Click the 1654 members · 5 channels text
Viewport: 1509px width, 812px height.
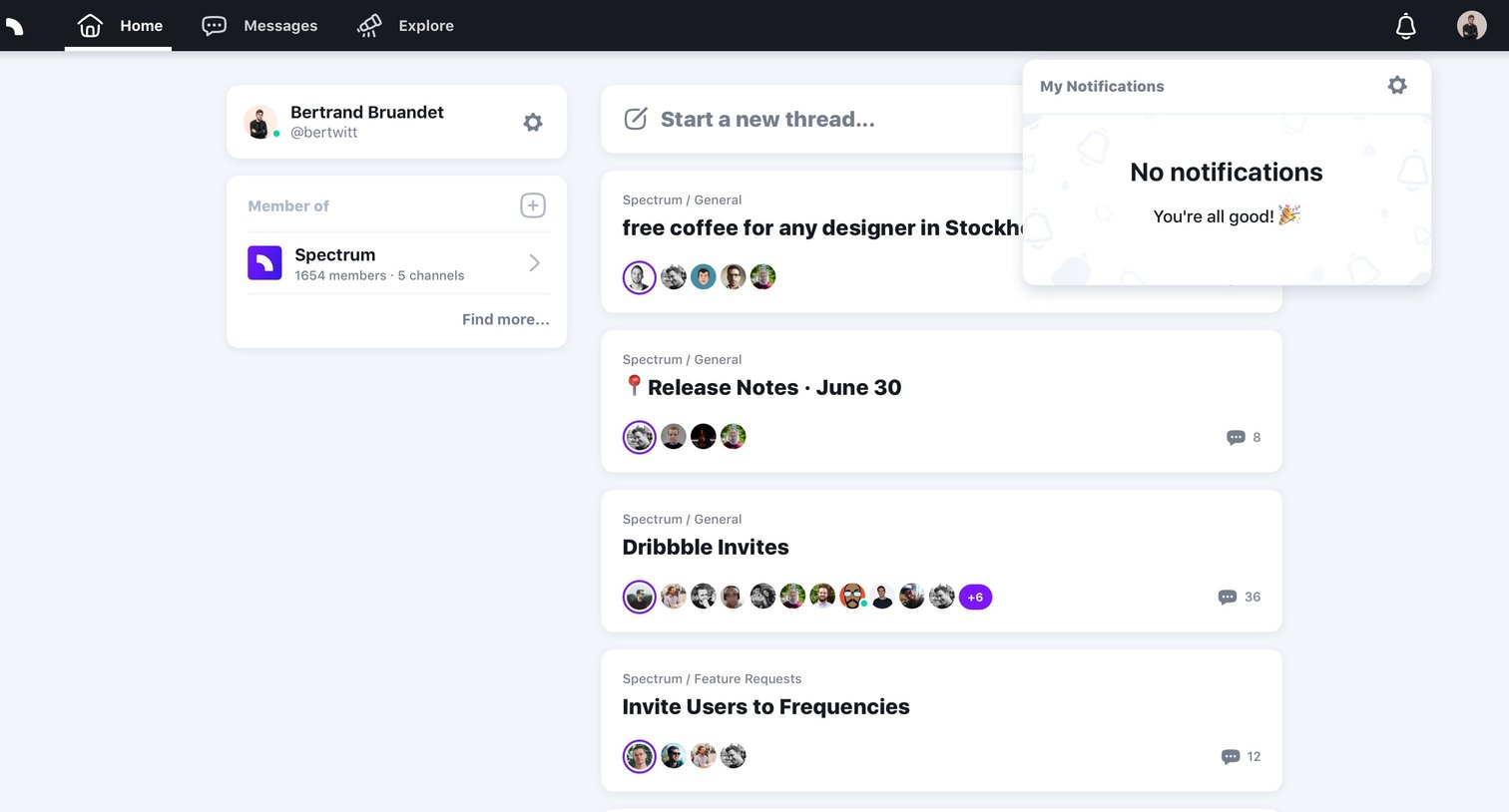pyautogui.click(x=379, y=275)
